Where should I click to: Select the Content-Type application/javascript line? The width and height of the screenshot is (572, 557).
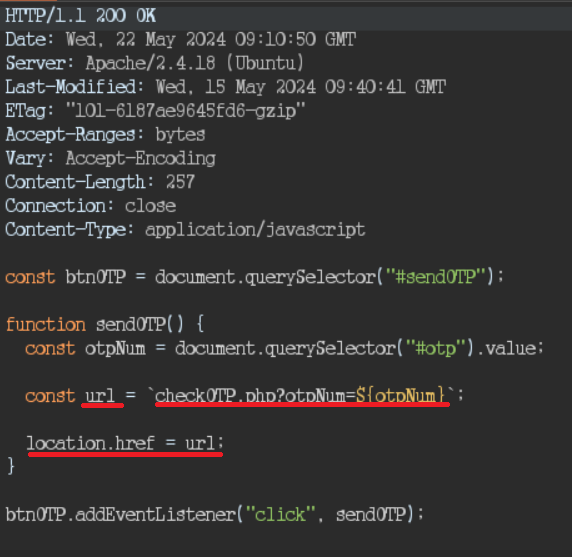[185, 230]
